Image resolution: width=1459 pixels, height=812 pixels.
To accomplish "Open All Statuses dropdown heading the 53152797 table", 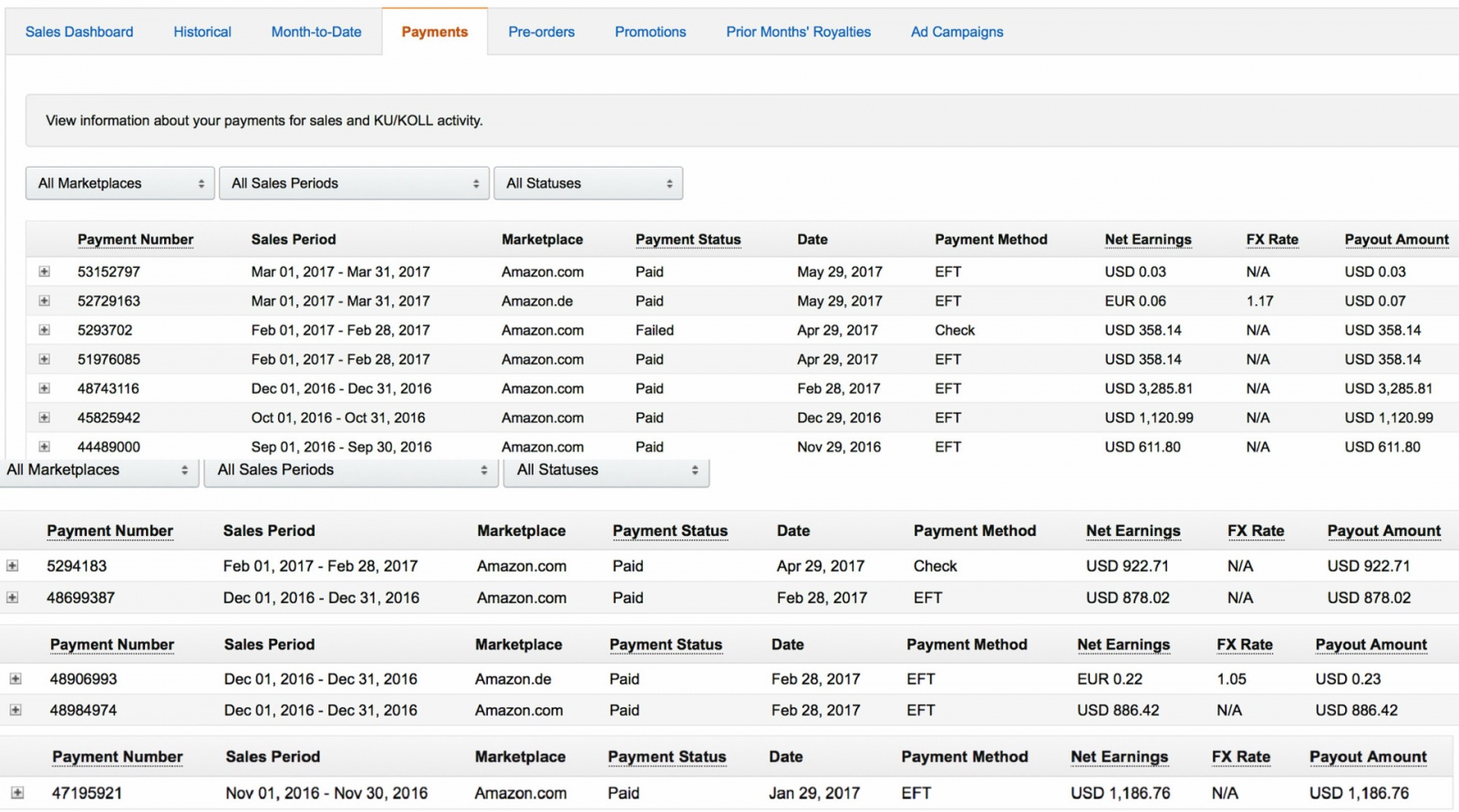I will coord(588,183).
